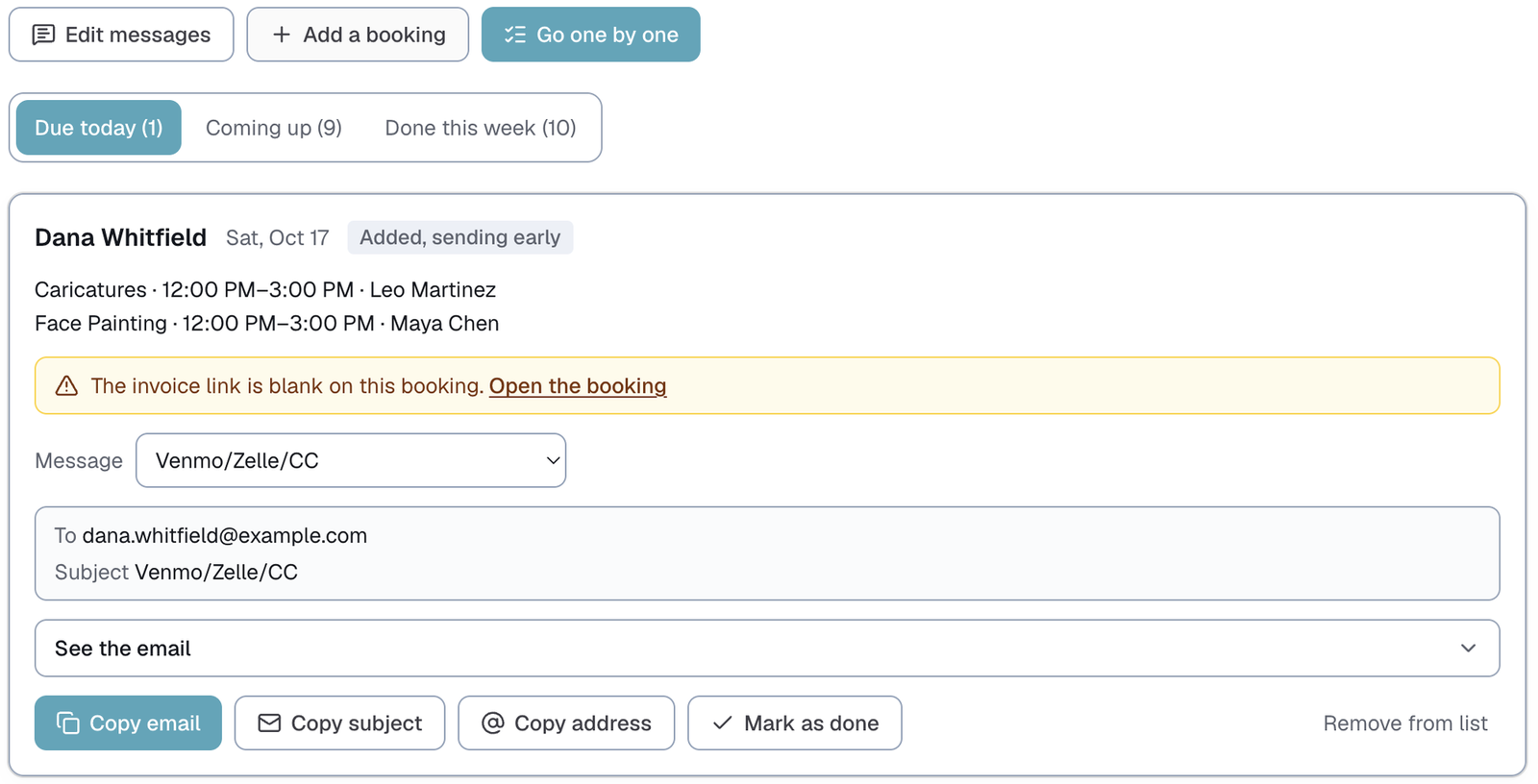Open the Message template dropdown
Viewport: 1538px width, 784px height.
351,460
